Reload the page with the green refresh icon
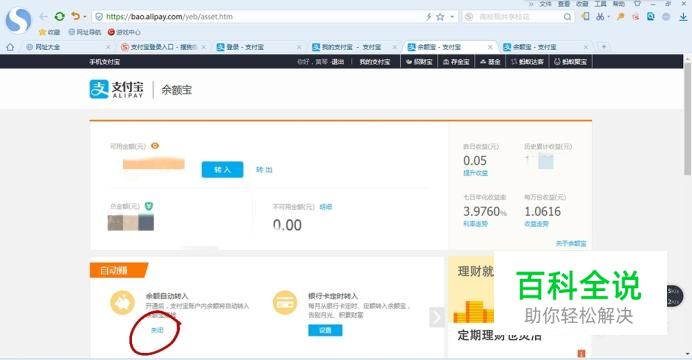The height and width of the screenshot is (360, 692). (x=59, y=17)
